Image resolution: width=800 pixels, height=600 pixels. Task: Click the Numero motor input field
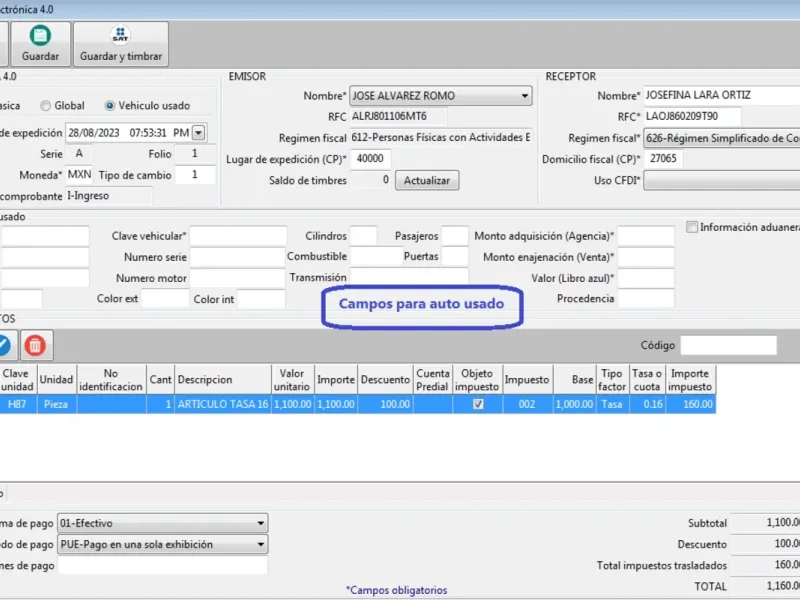click(x=238, y=278)
